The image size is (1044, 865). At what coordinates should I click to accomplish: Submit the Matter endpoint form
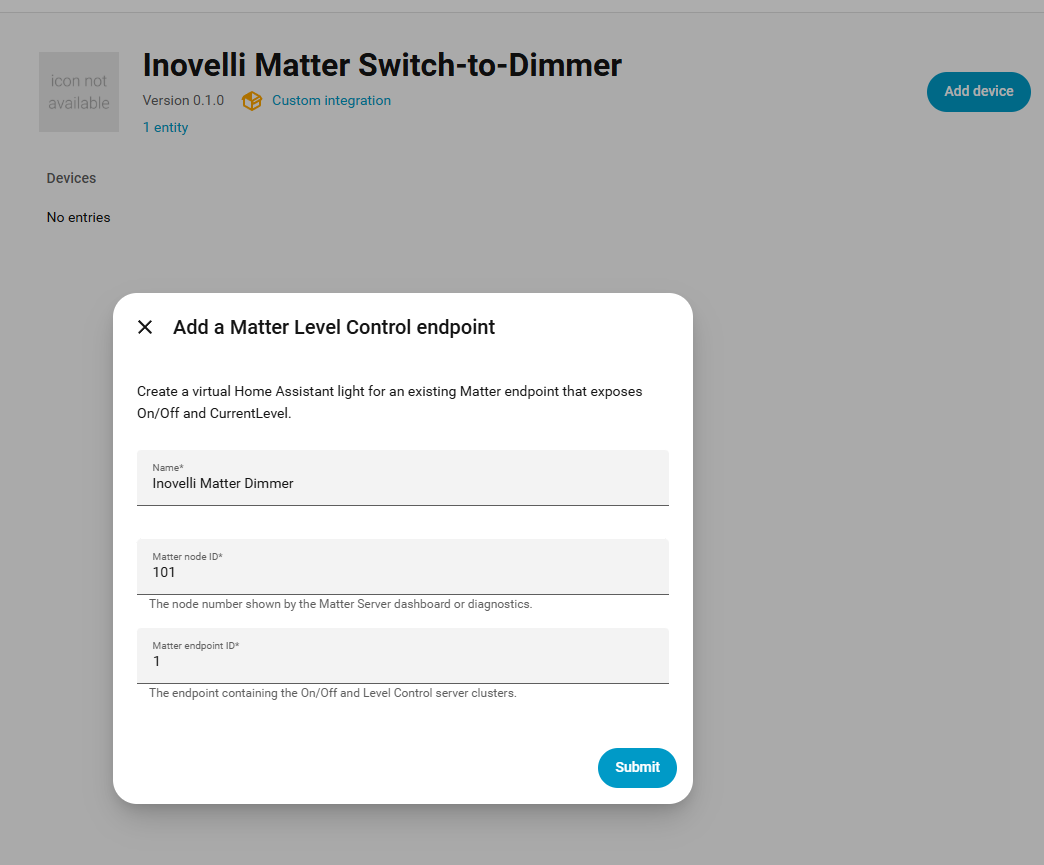[x=637, y=767]
